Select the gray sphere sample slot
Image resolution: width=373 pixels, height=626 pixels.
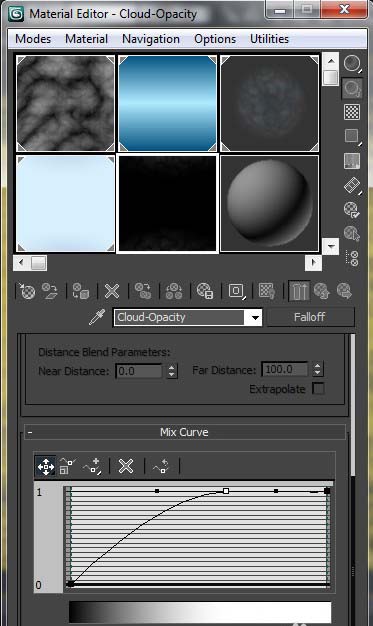click(x=270, y=204)
